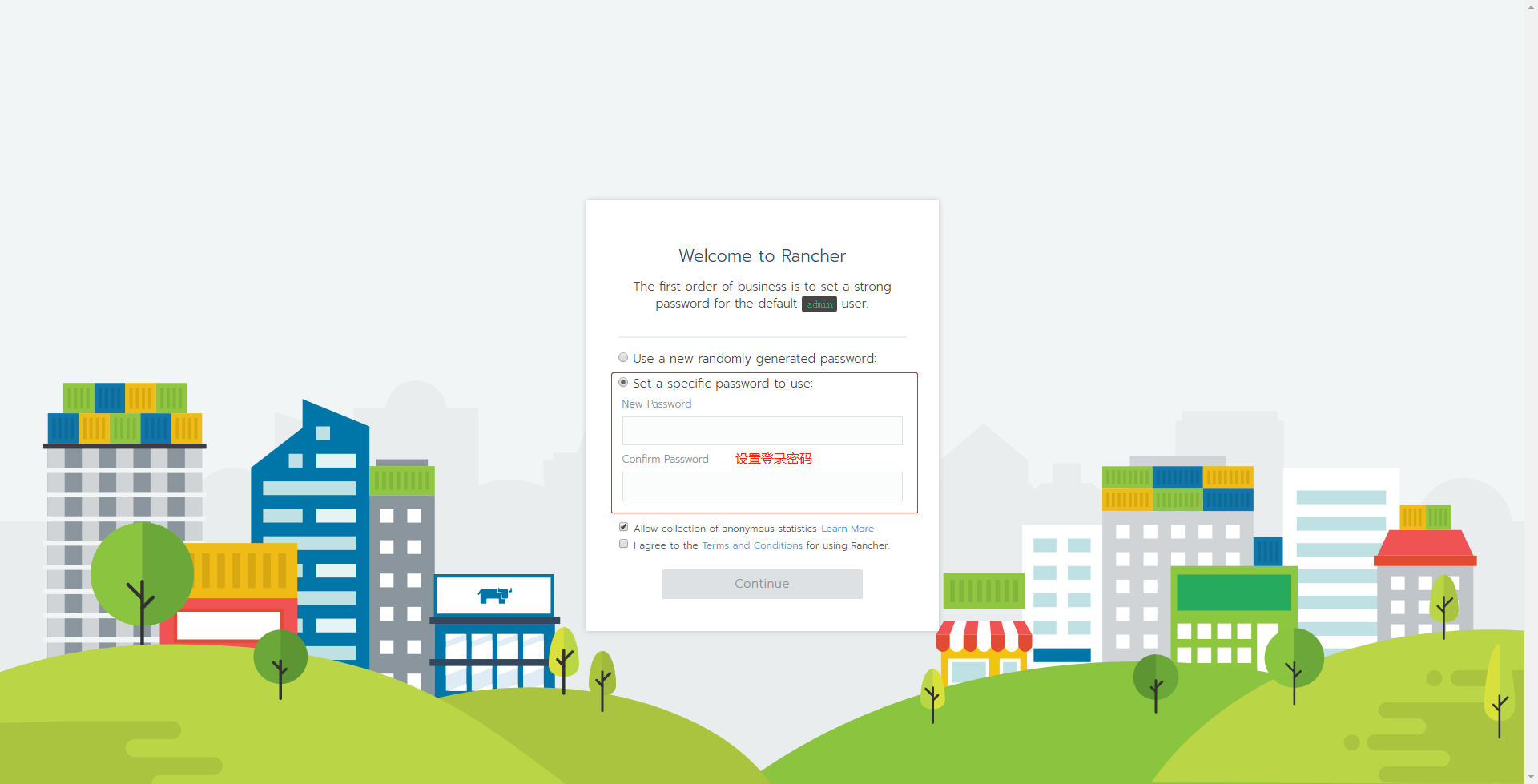The width and height of the screenshot is (1538, 784).
Task: Click the Welcome to Rancher heading
Action: pos(763,255)
